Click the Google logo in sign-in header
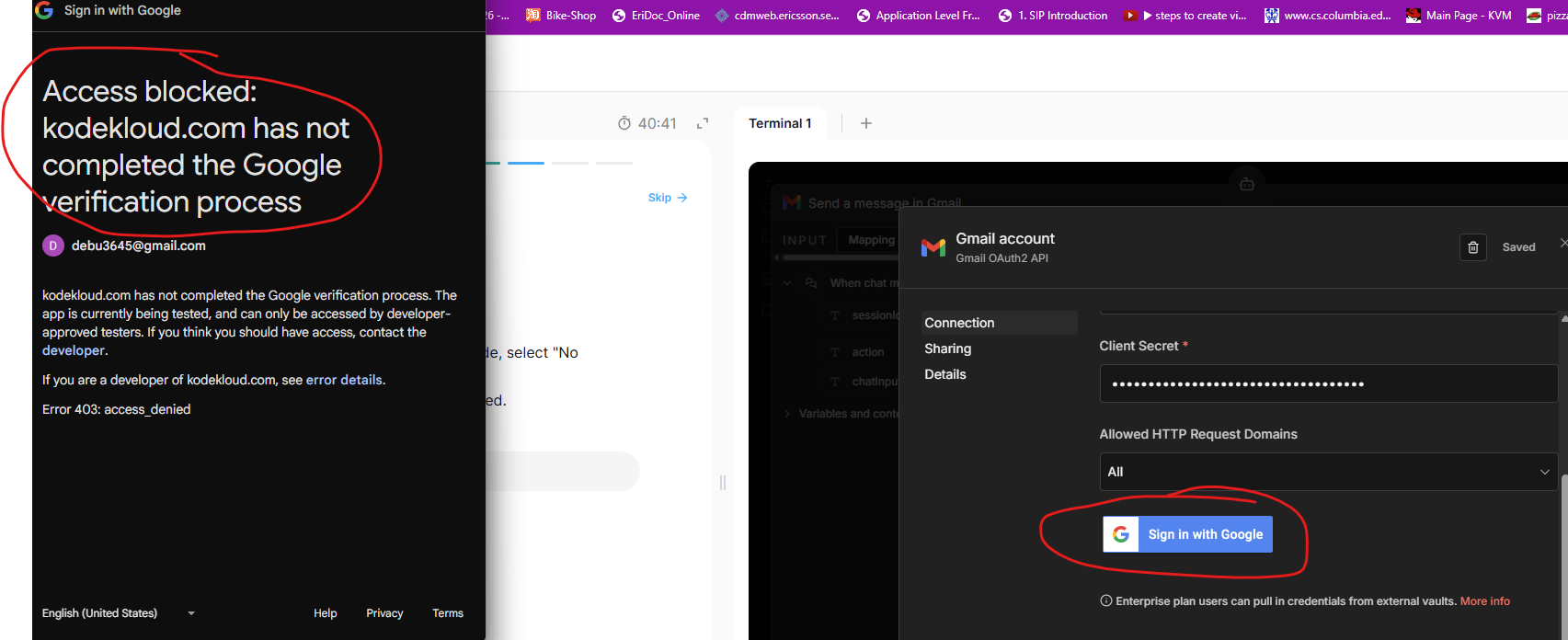1568x640 pixels. [x=44, y=10]
